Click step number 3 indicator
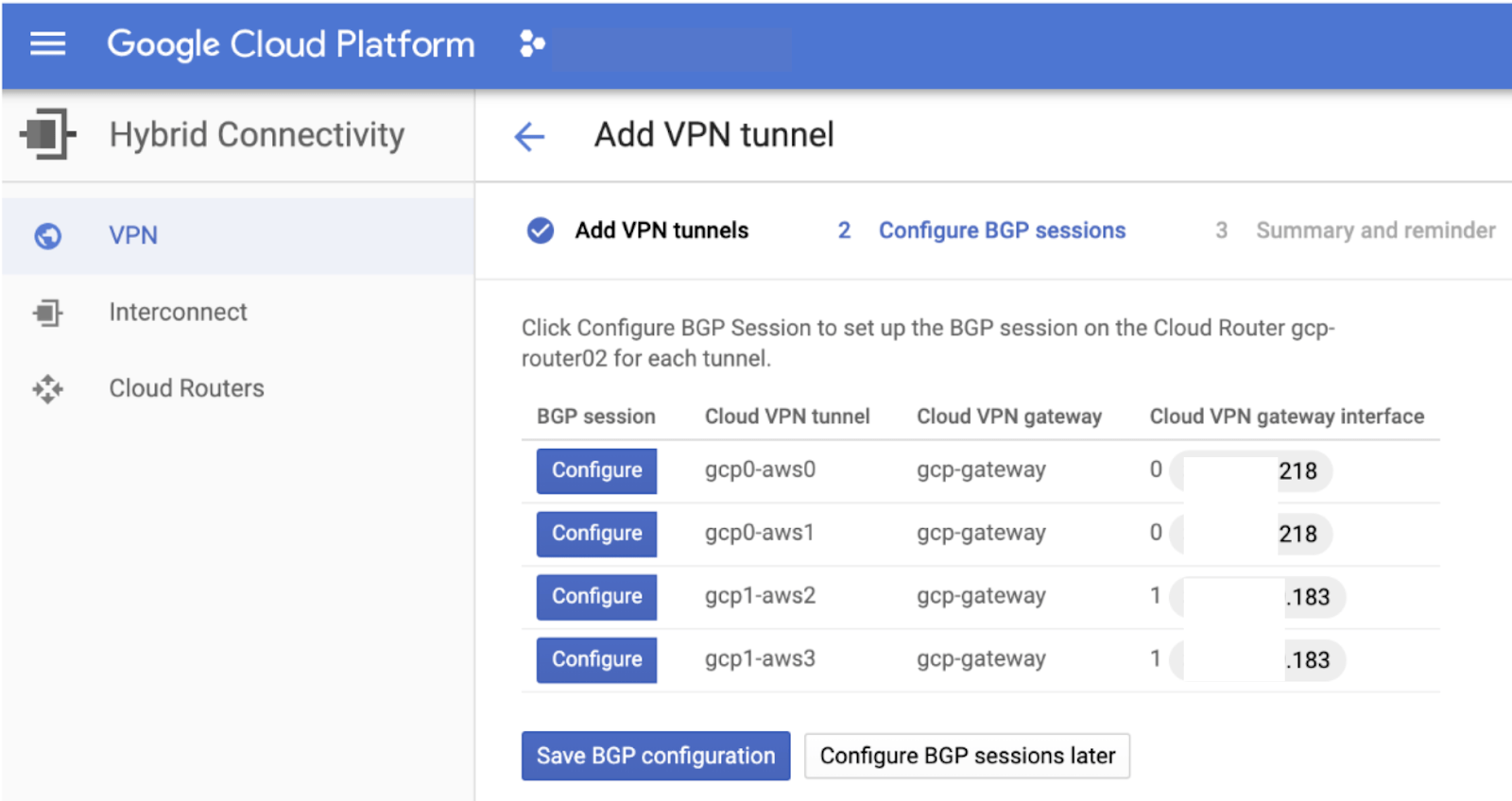 pyautogui.click(x=1221, y=230)
